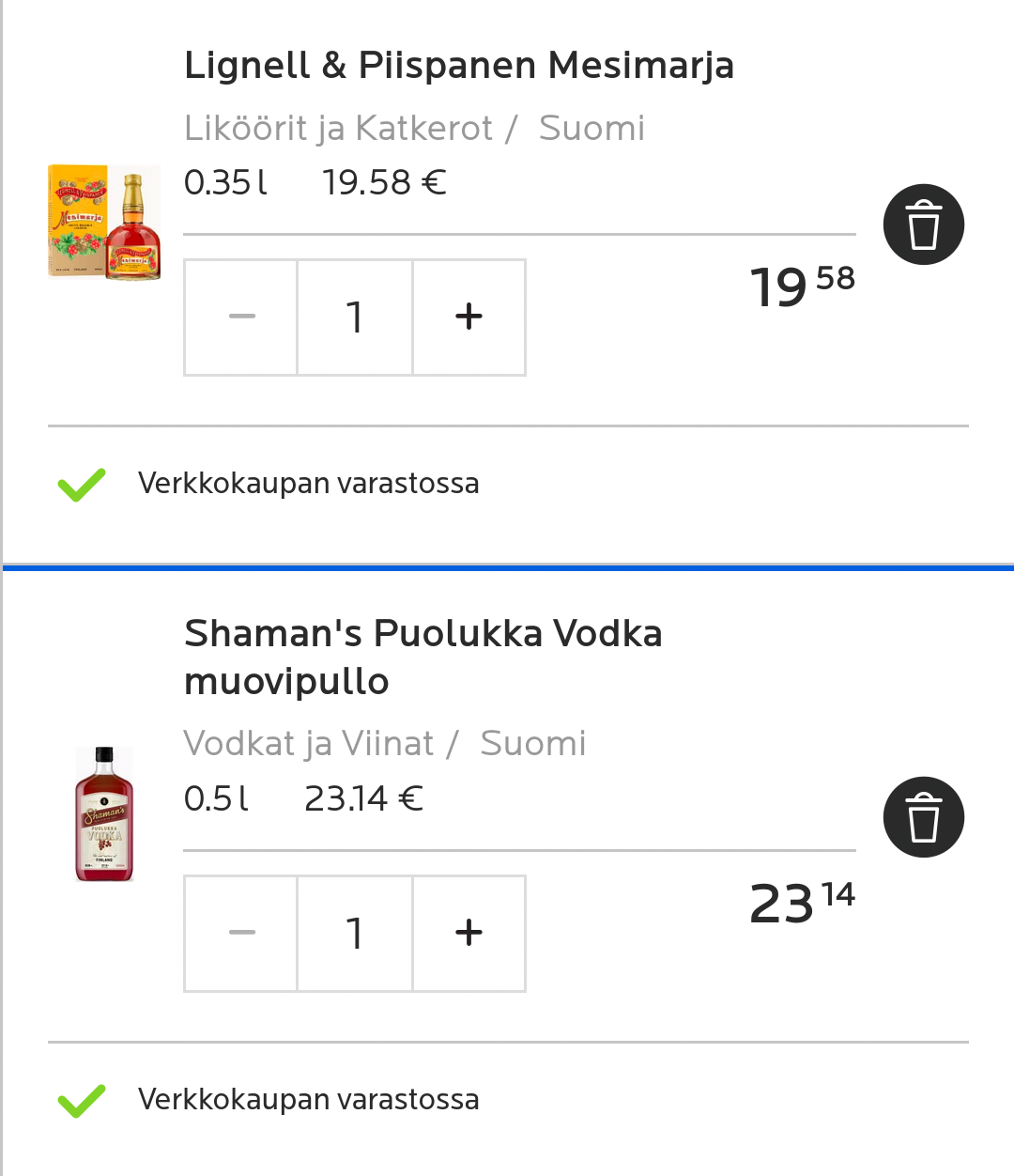Remove Shaman's Puolukka Vodka with trash icon
1014x1176 pixels.
(x=923, y=817)
